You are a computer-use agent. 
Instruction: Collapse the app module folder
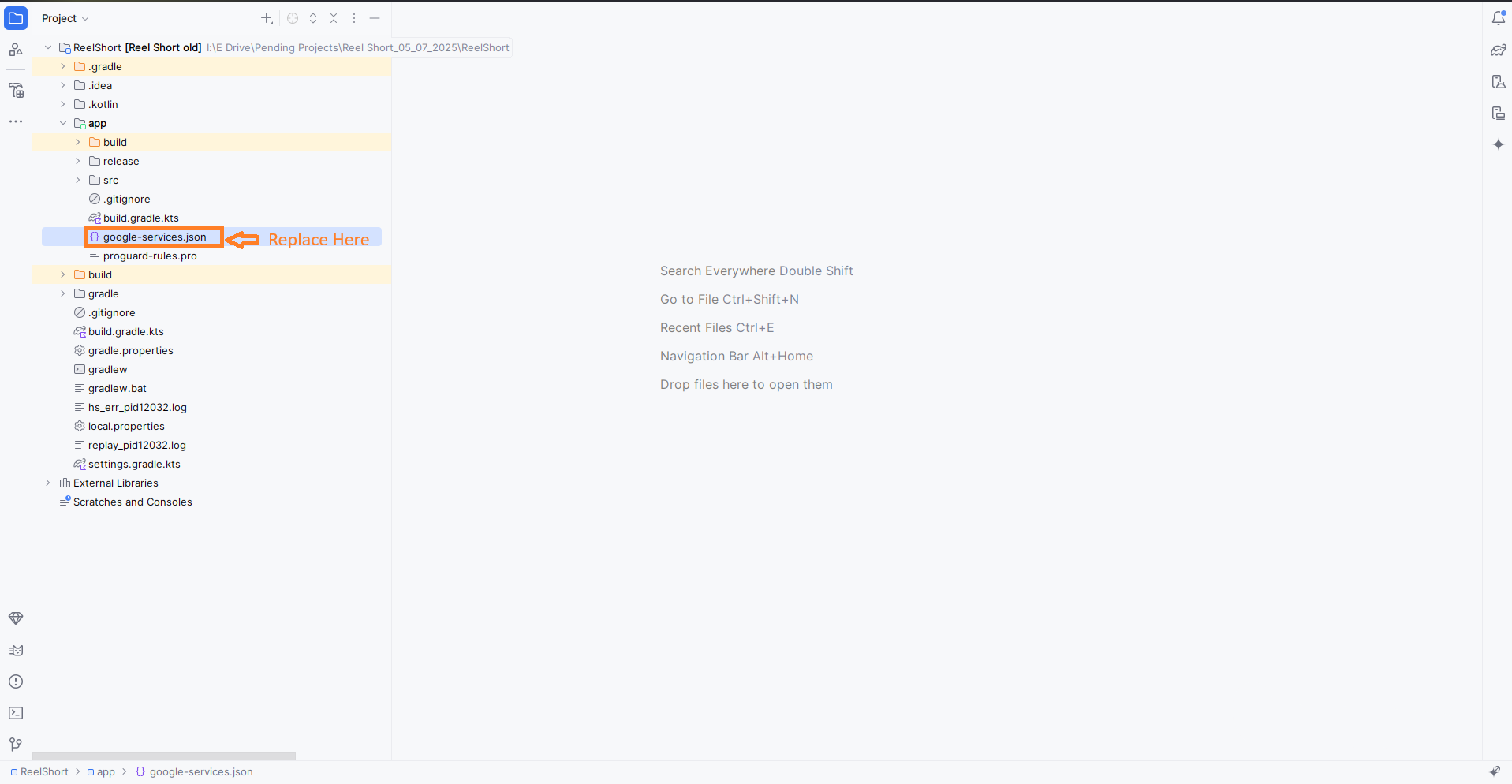[63, 123]
